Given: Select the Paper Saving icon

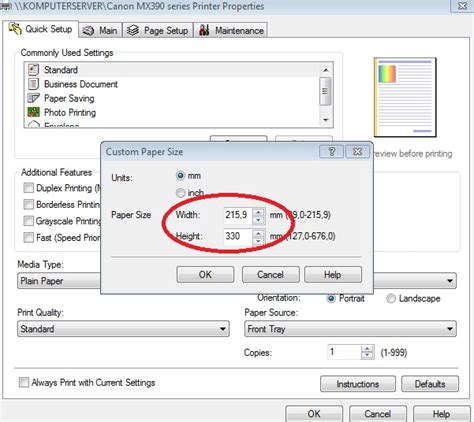Looking at the screenshot, I should (x=33, y=98).
